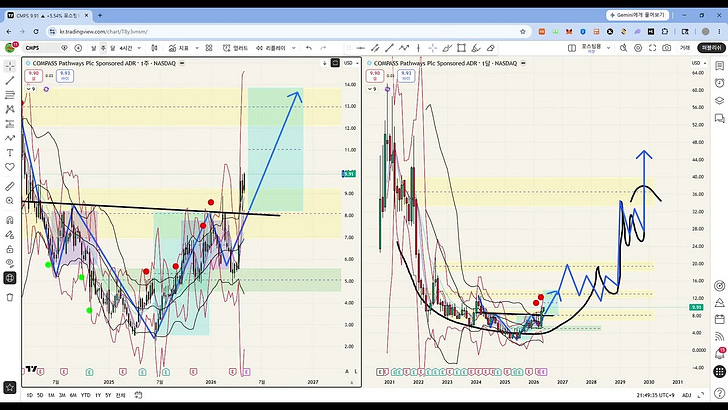Viewport: 728px width, 410px height.
Task: Open the heart icons tool in sidebar
Action: click(x=10, y=167)
